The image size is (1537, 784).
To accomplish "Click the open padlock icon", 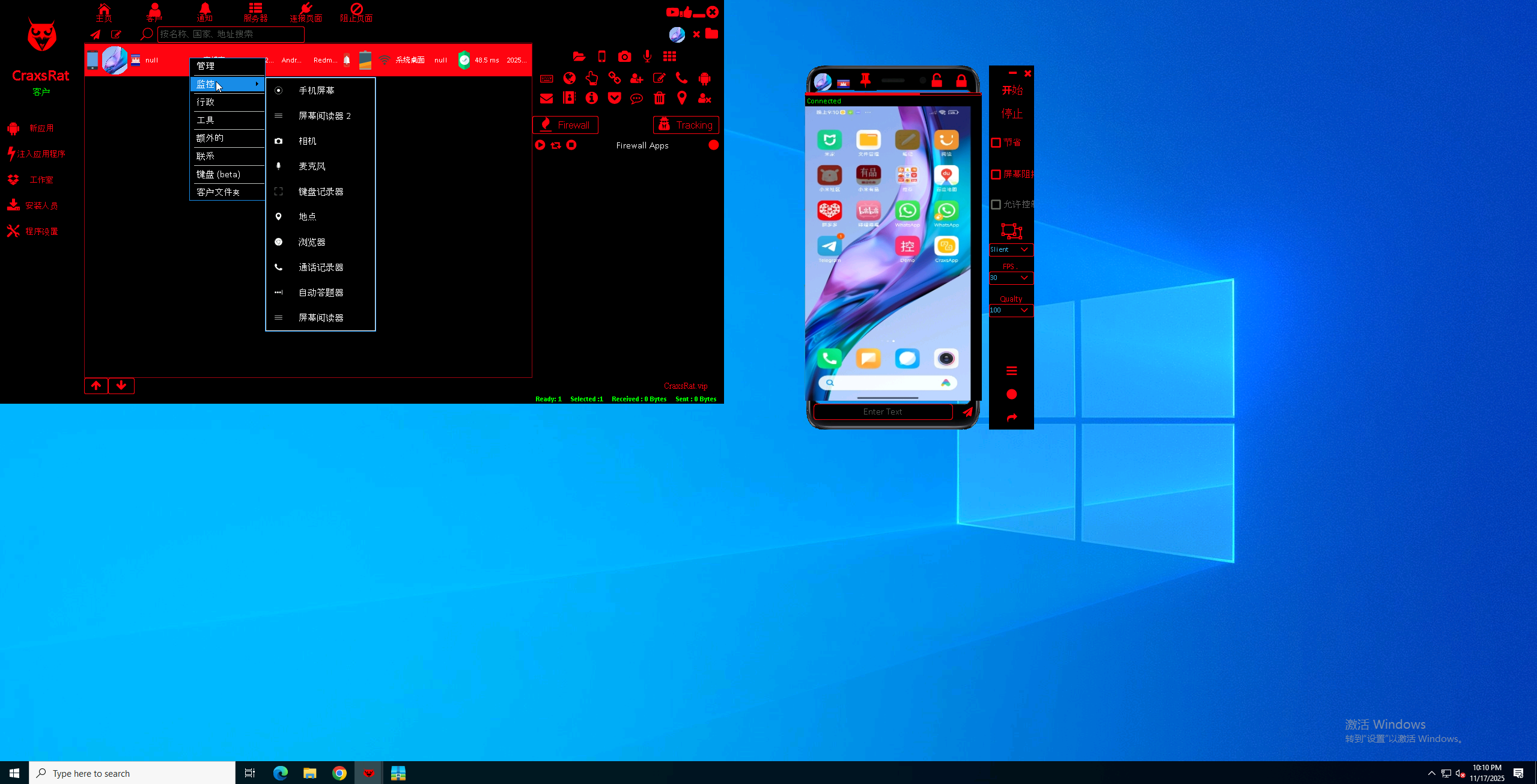I will [x=936, y=81].
